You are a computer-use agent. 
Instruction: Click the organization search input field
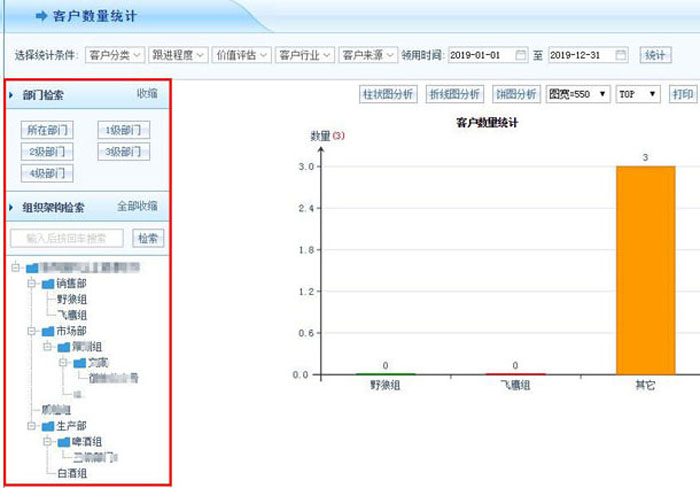[67, 238]
